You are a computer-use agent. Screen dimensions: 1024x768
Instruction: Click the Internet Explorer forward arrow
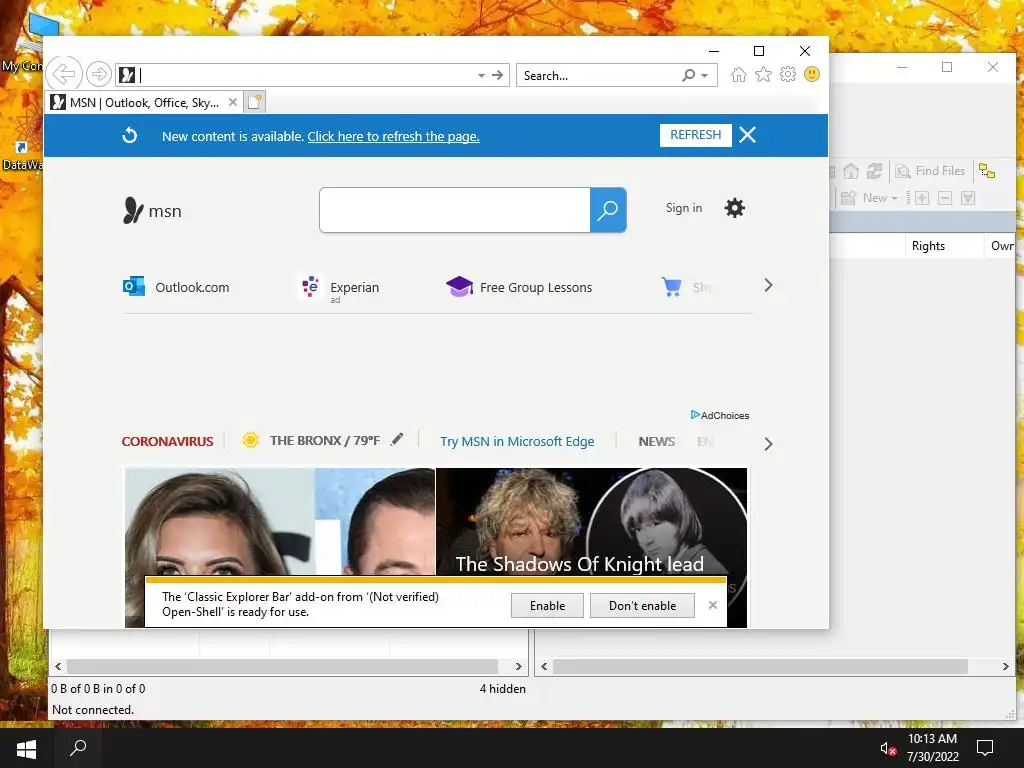99,74
